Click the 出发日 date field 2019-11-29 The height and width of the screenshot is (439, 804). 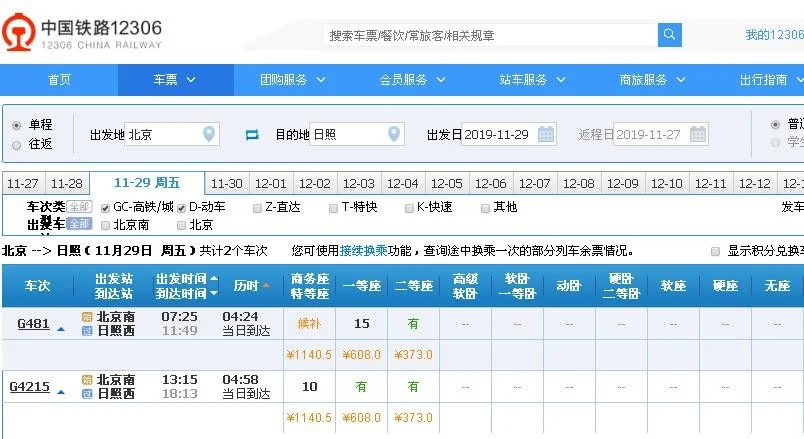click(509, 134)
